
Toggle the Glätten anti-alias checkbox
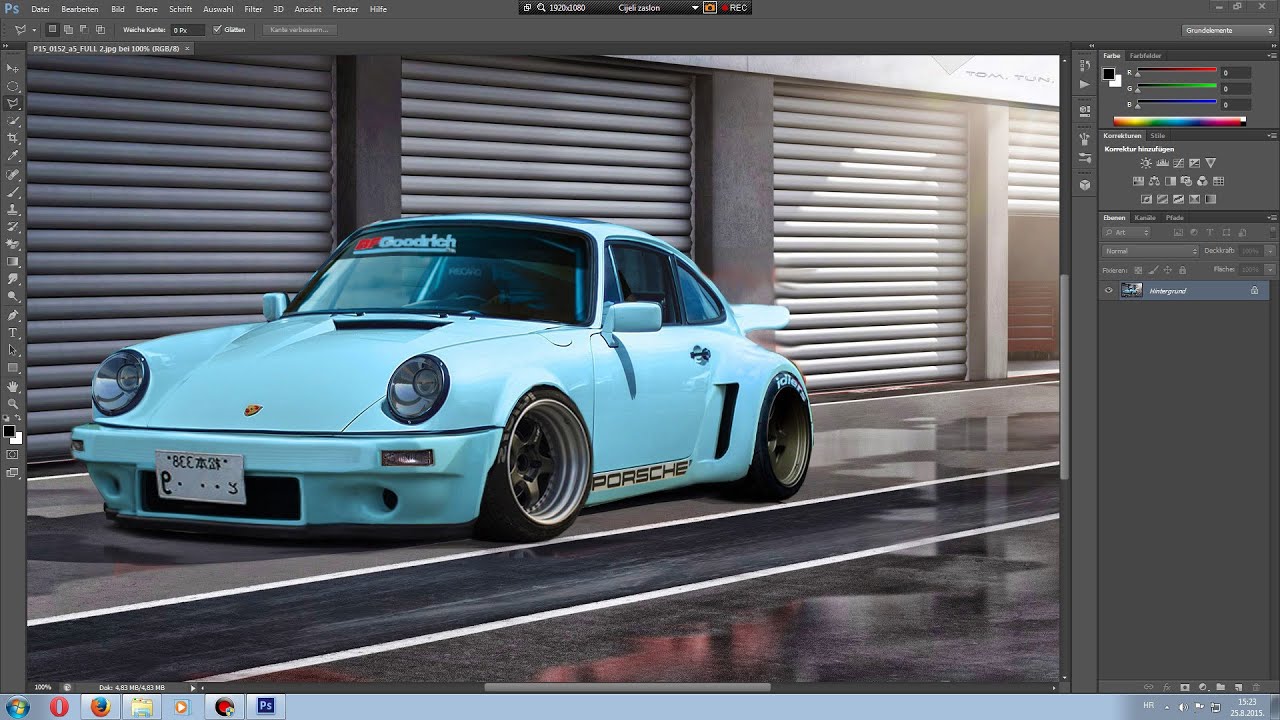[217, 30]
